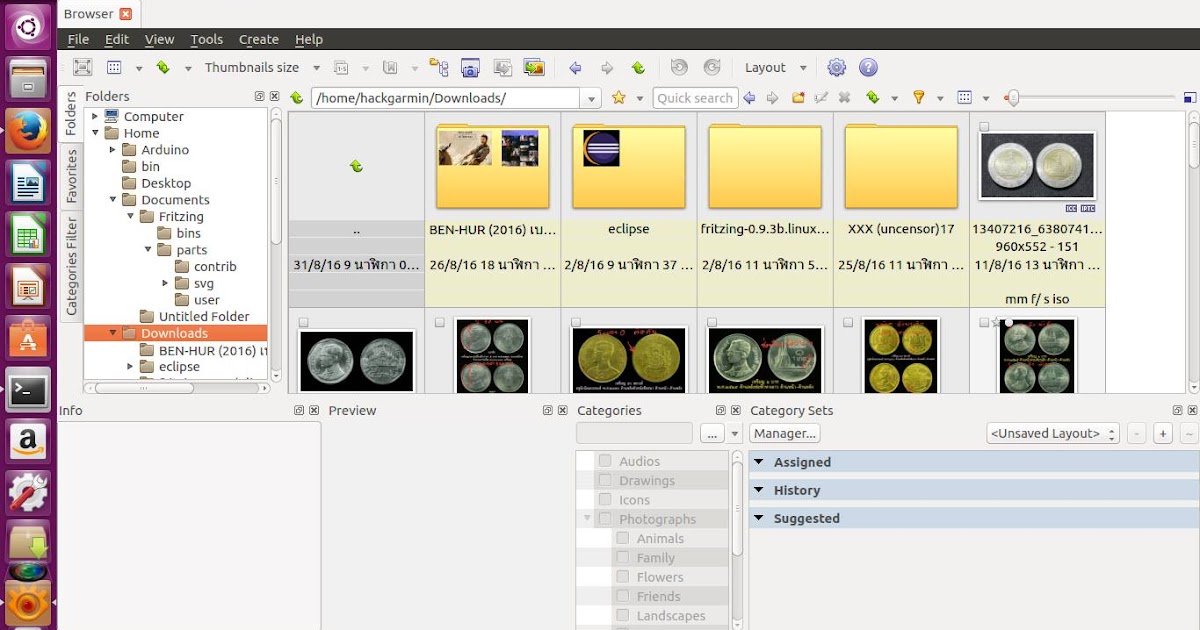Check the Drawings category checkbox
This screenshot has height=630, width=1200.
[x=605, y=480]
